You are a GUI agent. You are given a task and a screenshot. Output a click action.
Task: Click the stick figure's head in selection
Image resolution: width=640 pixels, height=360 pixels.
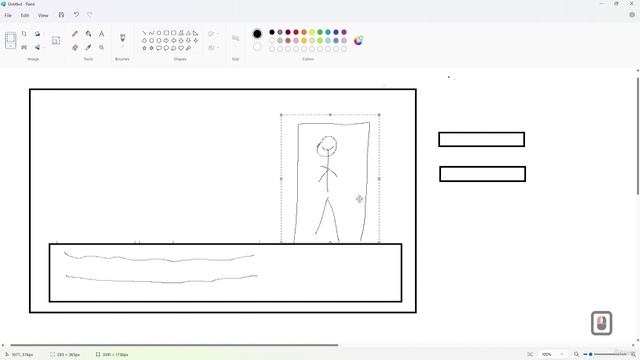coord(327,147)
